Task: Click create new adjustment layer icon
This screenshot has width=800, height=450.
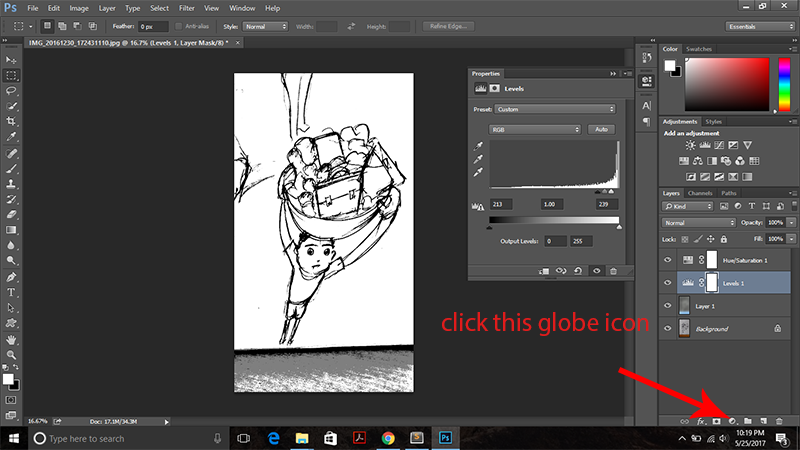Action: coord(732,421)
